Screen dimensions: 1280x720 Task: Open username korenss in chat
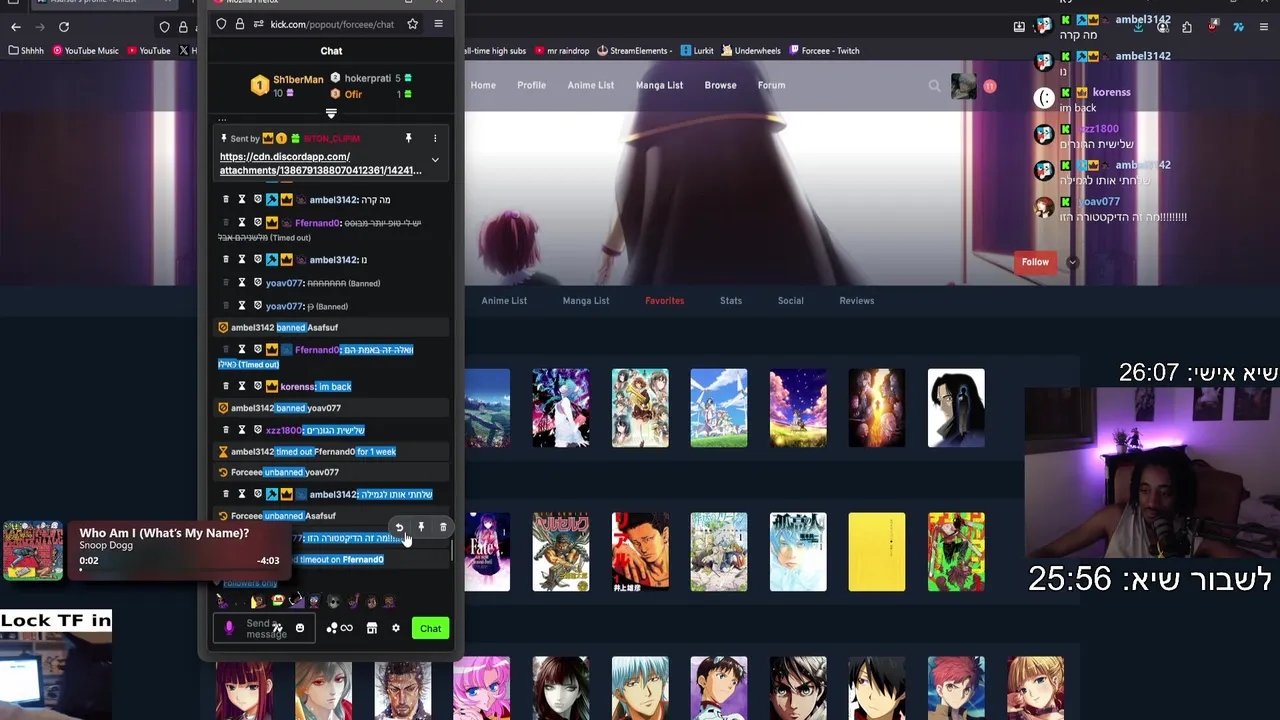point(297,386)
